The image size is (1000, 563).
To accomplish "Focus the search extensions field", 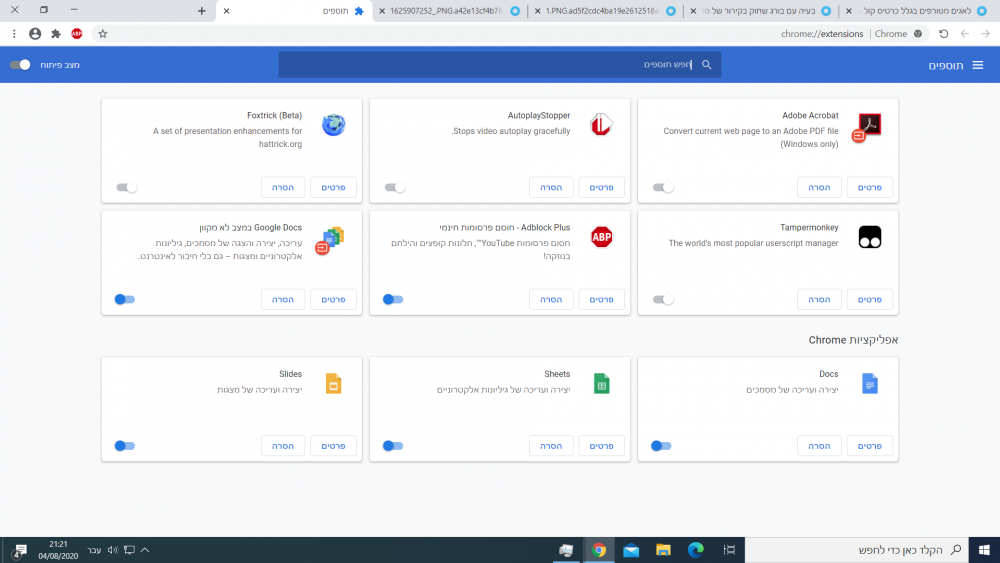I will [500, 64].
